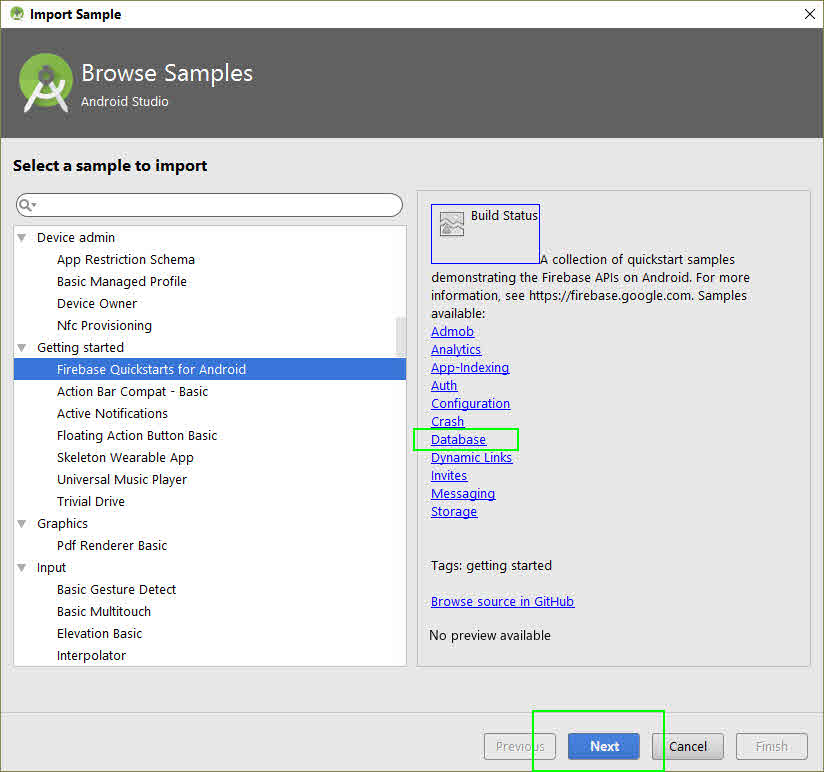This screenshot has height=772, width=824.
Task: Click the disabled Previous button
Action: pos(520,746)
